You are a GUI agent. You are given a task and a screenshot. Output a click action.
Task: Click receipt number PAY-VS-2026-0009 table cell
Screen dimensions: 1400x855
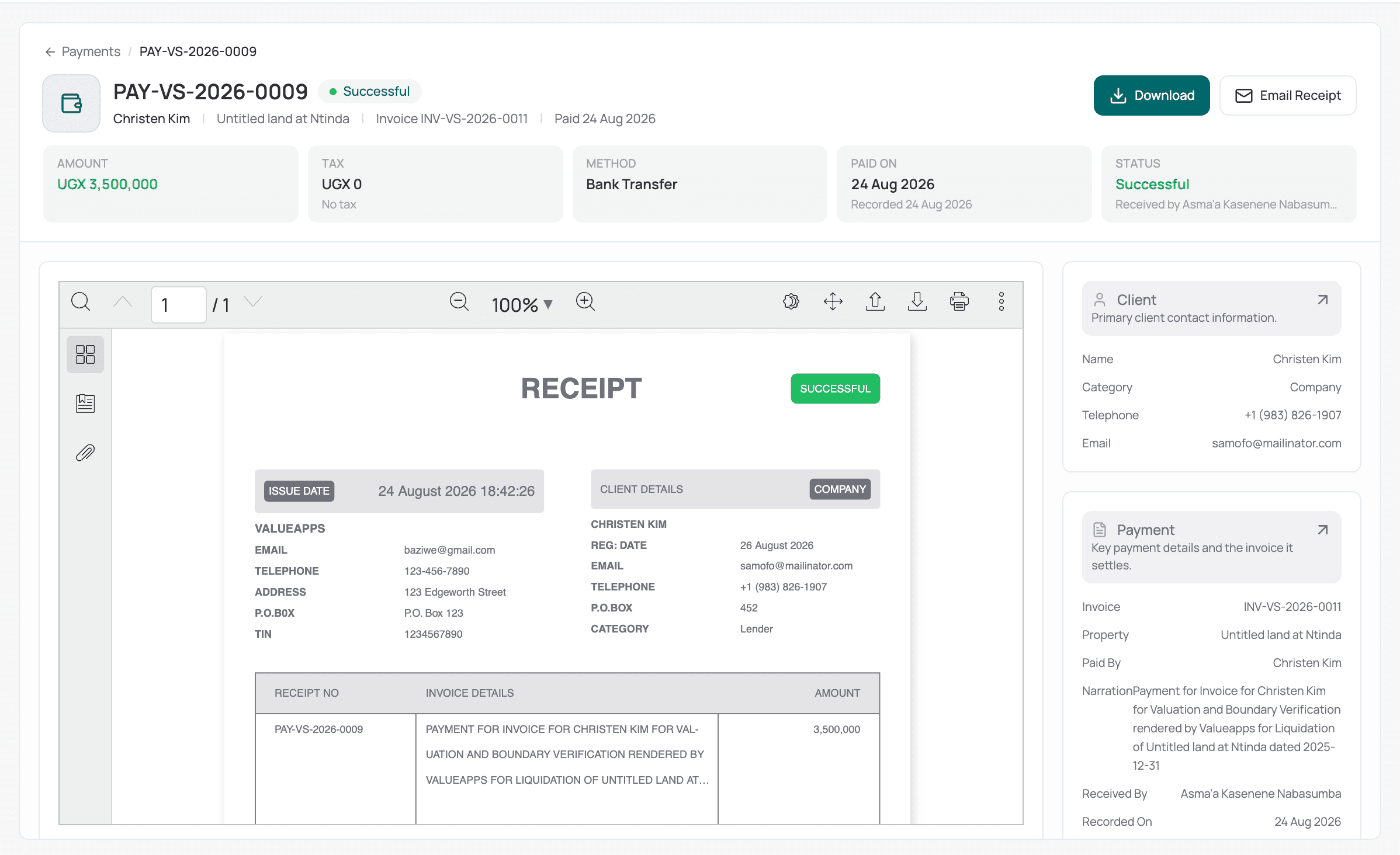tap(318, 729)
